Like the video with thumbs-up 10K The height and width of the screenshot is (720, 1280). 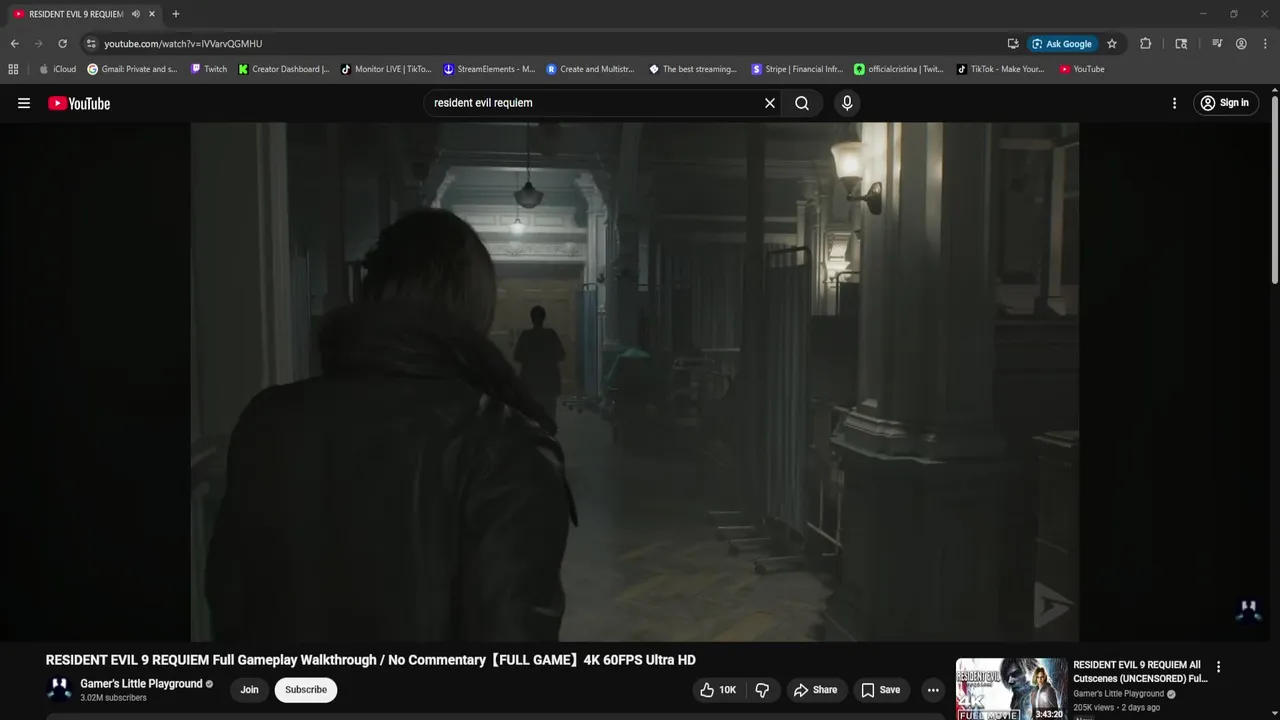(718, 690)
